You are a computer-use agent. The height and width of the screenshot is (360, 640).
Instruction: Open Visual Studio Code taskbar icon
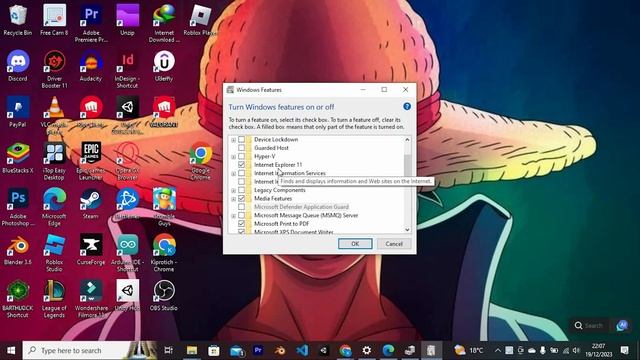pyautogui.click(x=302, y=350)
